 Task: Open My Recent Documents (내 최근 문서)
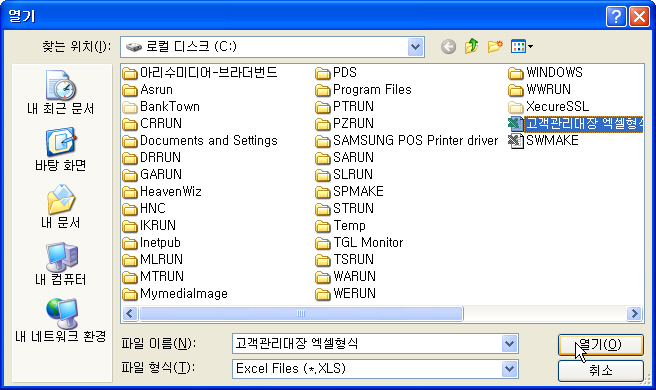[x=61, y=93]
